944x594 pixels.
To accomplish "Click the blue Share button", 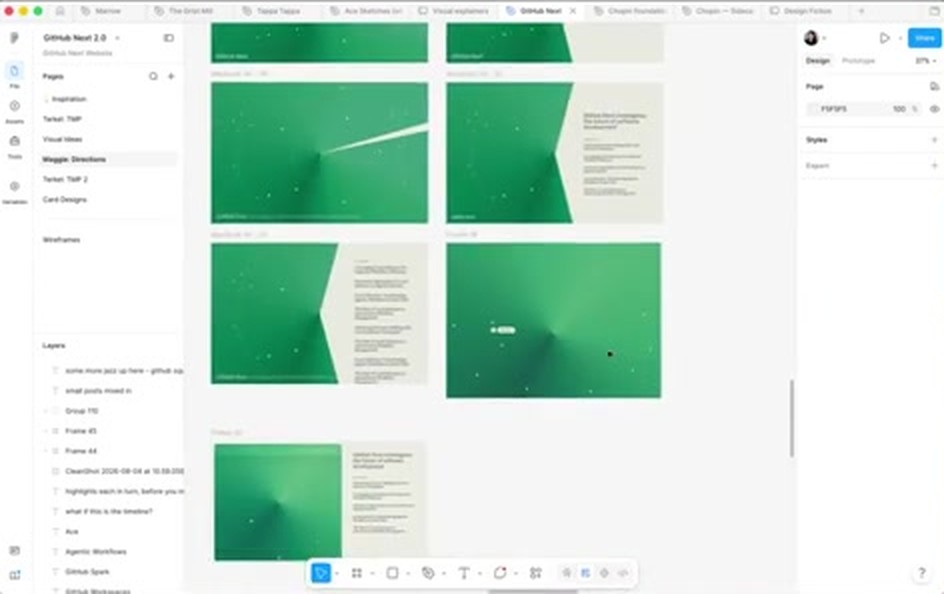I will tap(924, 38).
